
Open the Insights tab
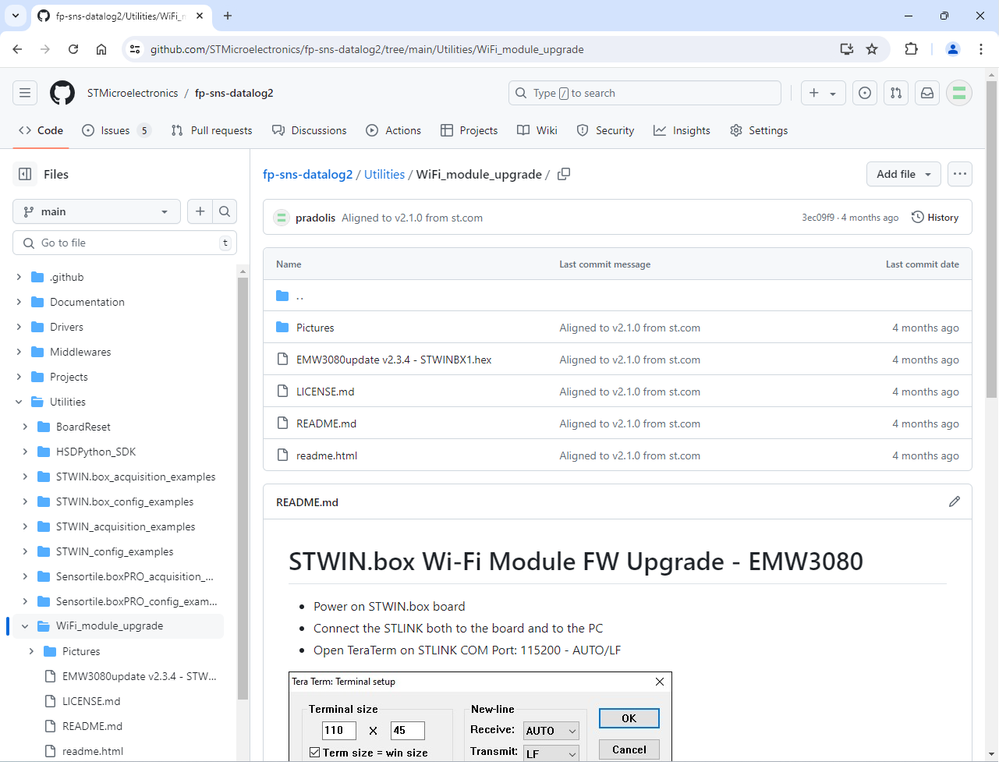point(682,131)
